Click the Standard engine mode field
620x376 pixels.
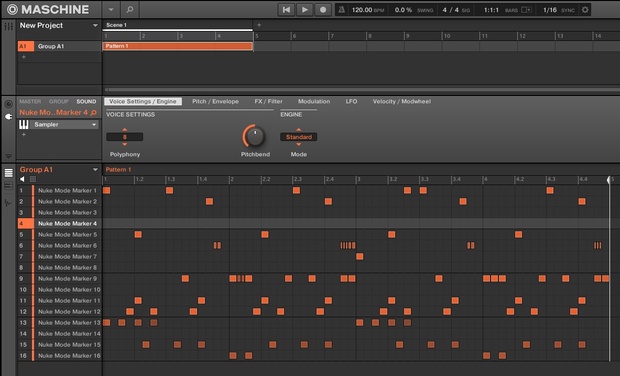coord(299,137)
